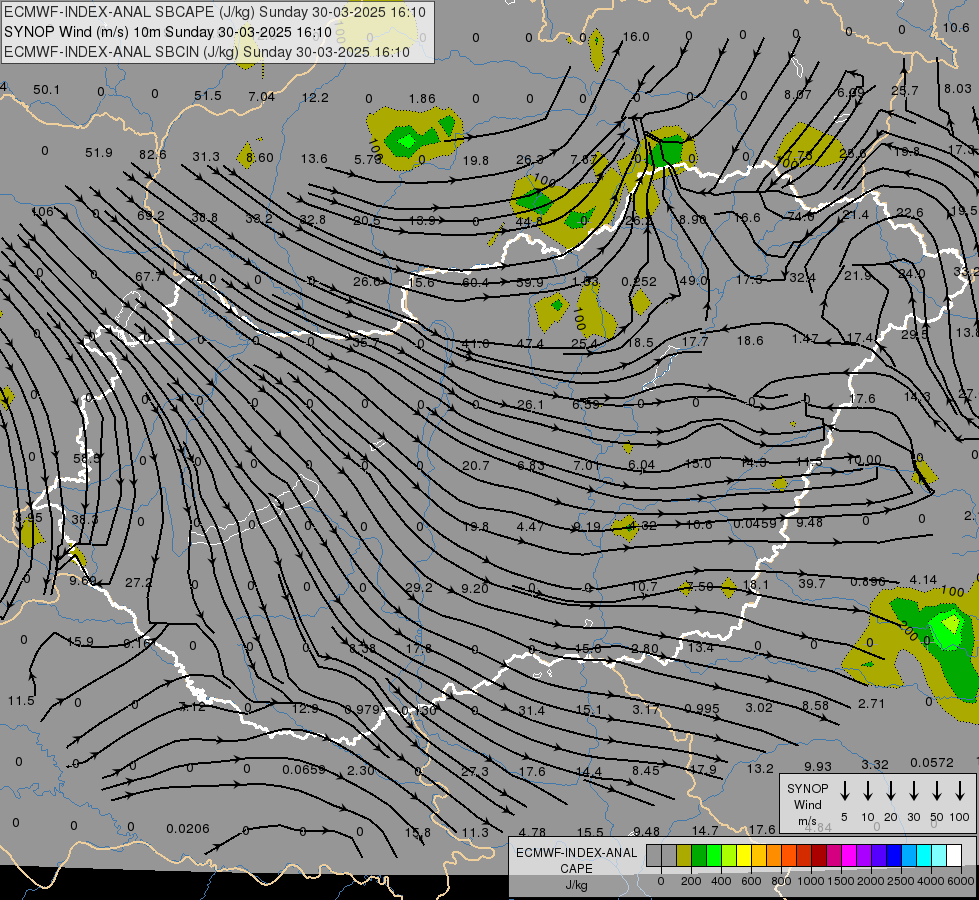
Task: Pick the pure yellow swatch in CAPE bar
Action: (x=744, y=855)
